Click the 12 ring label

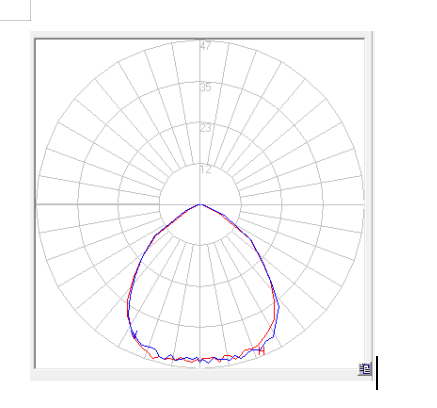pyautogui.click(x=205, y=170)
